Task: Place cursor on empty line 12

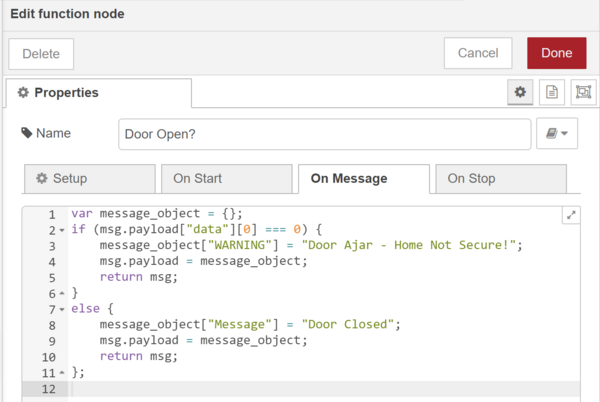Action: [x=300, y=388]
